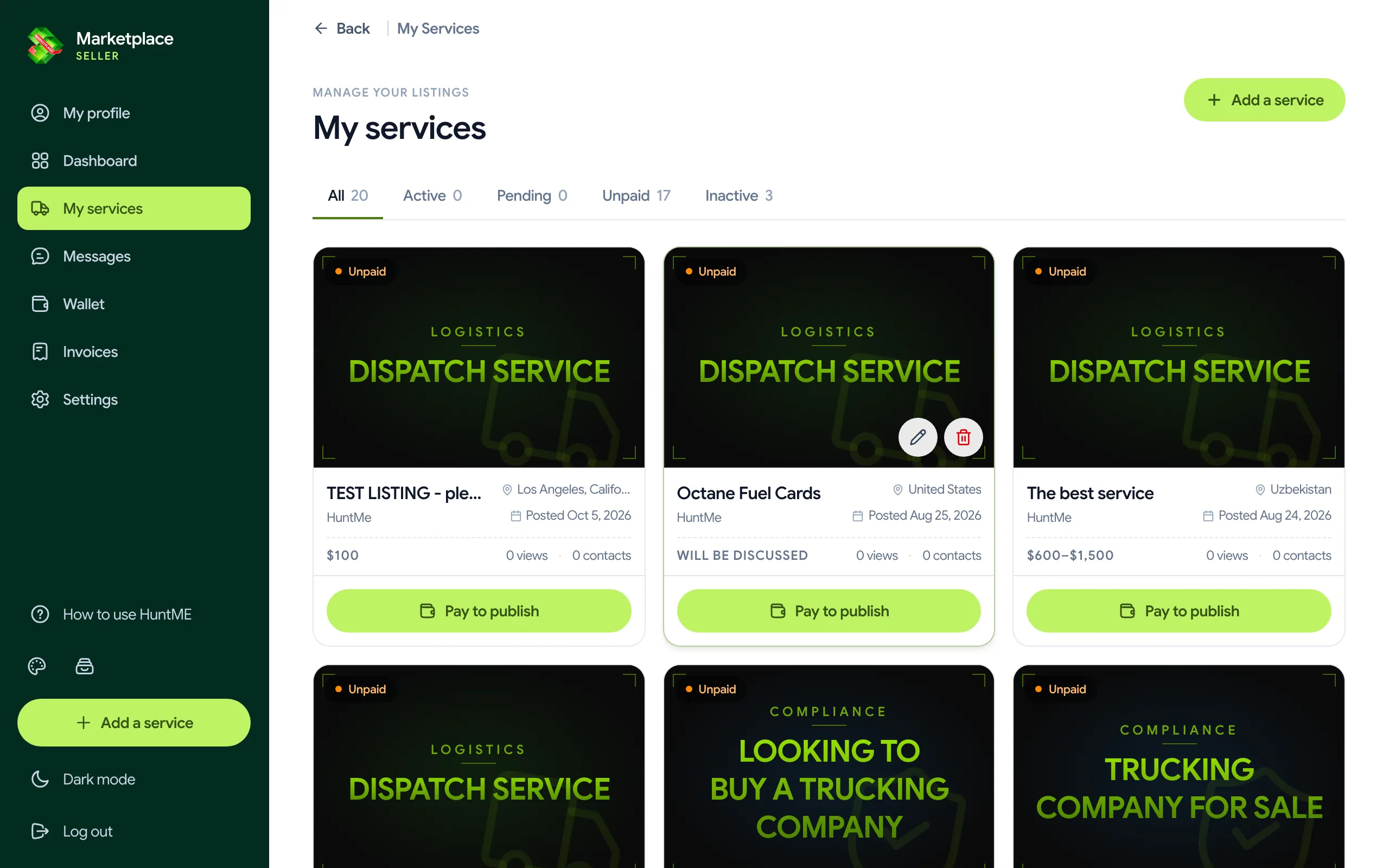Click the $600–$1,500 price text
The width and height of the screenshot is (1389, 868).
coord(1070,555)
